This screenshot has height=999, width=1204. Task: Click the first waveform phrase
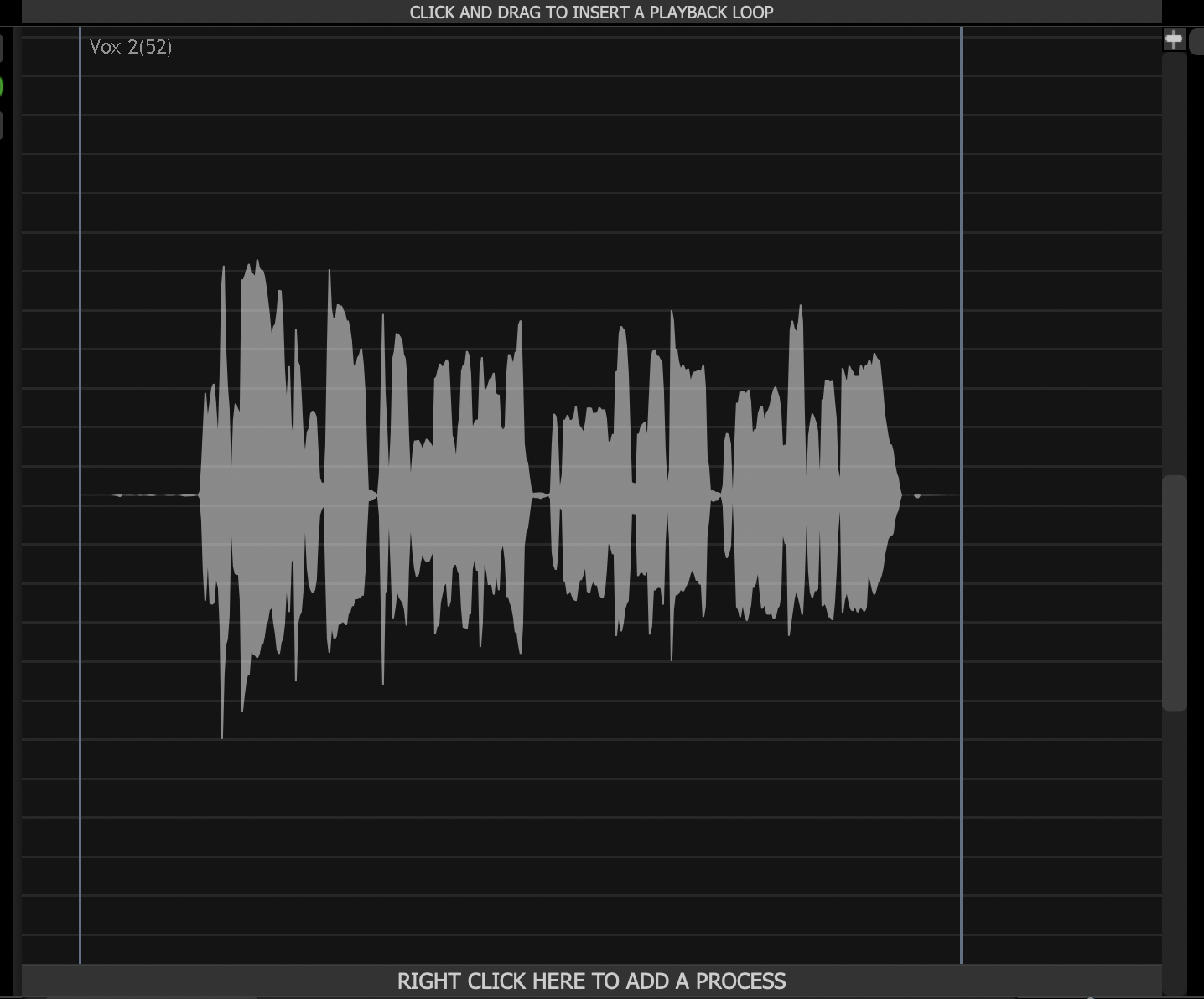point(285,494)
